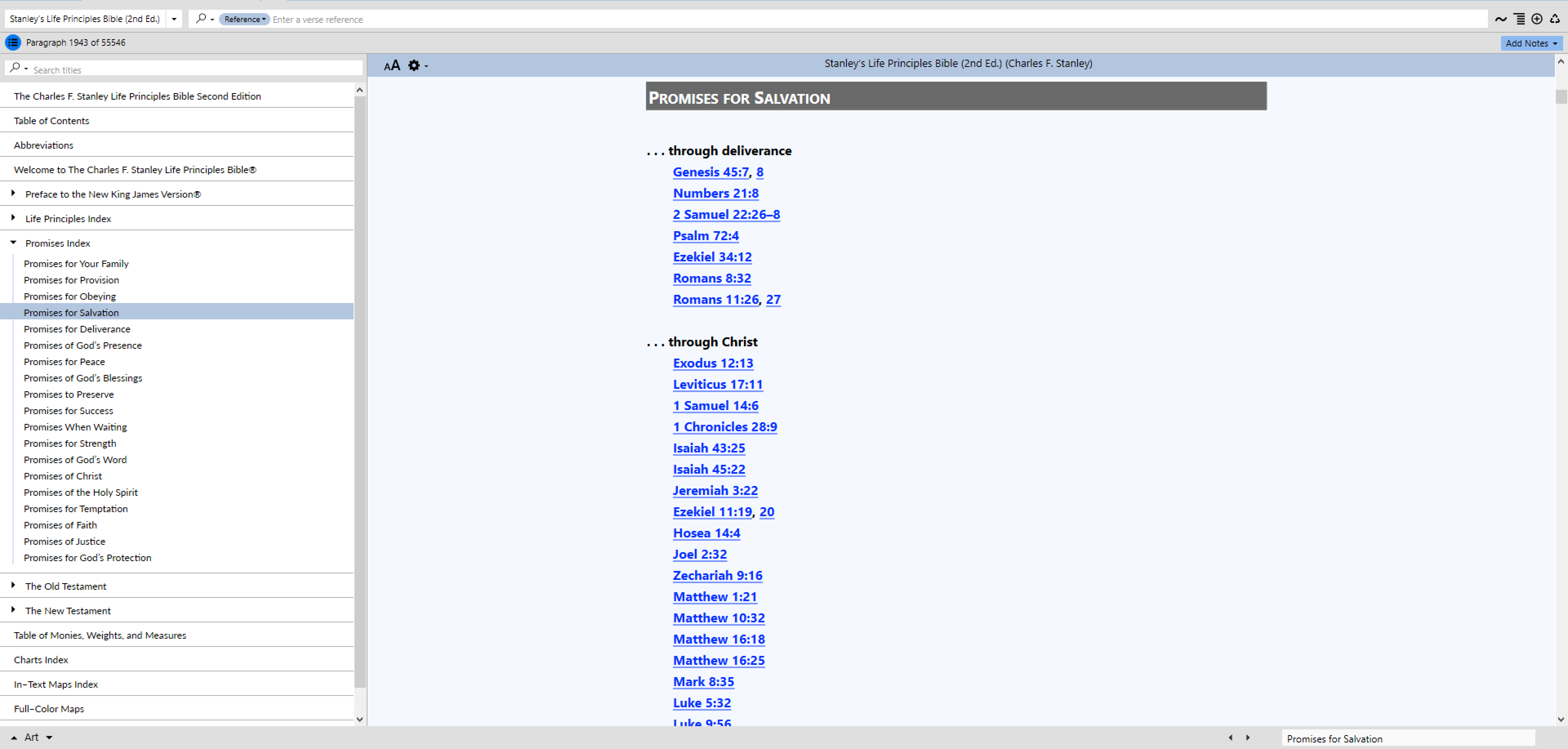The width and height of the screenshot is (1568, 749).
Task: Open Charts Index in contents
Action: pos(41,660)
